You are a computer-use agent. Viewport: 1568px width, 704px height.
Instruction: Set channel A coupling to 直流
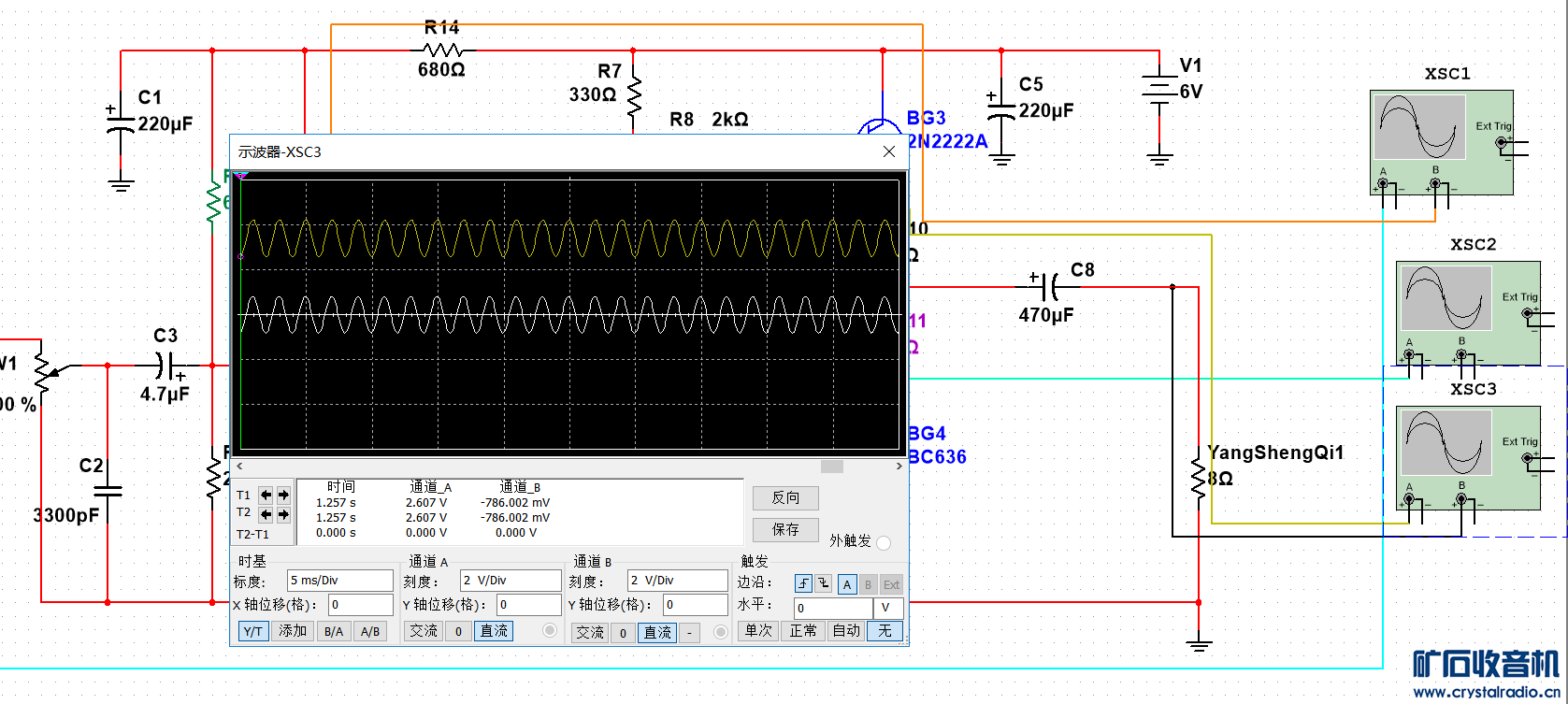click(x=494, y=631)
